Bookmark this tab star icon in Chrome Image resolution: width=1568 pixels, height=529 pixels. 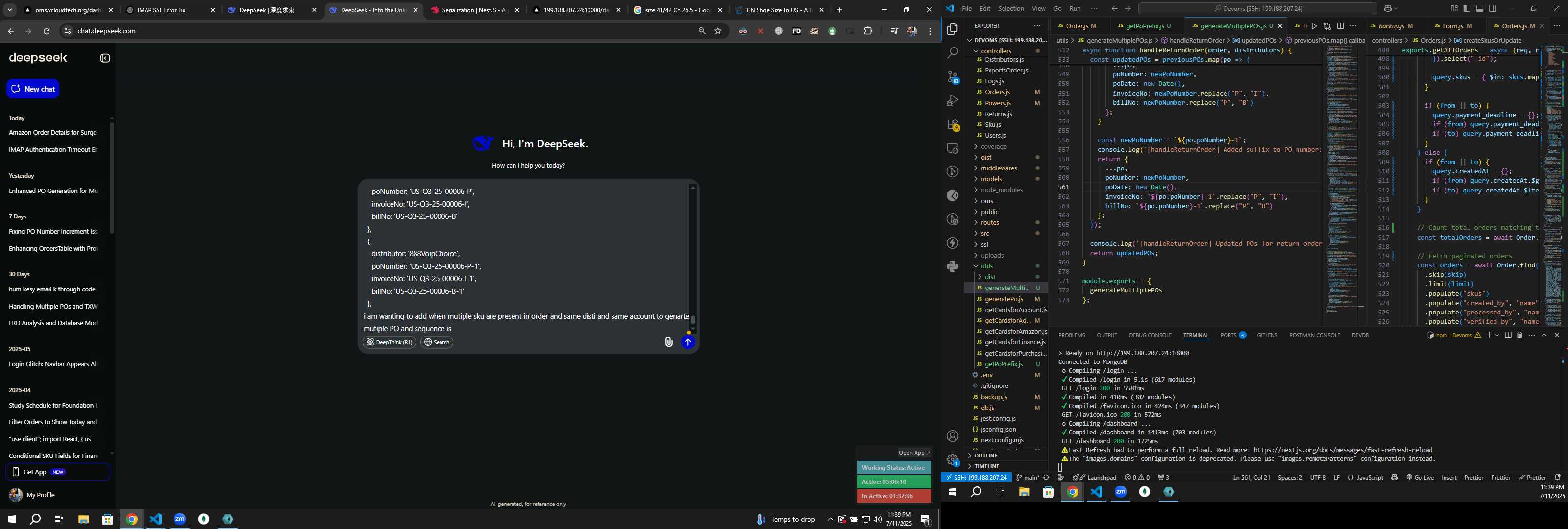(718, 31)
